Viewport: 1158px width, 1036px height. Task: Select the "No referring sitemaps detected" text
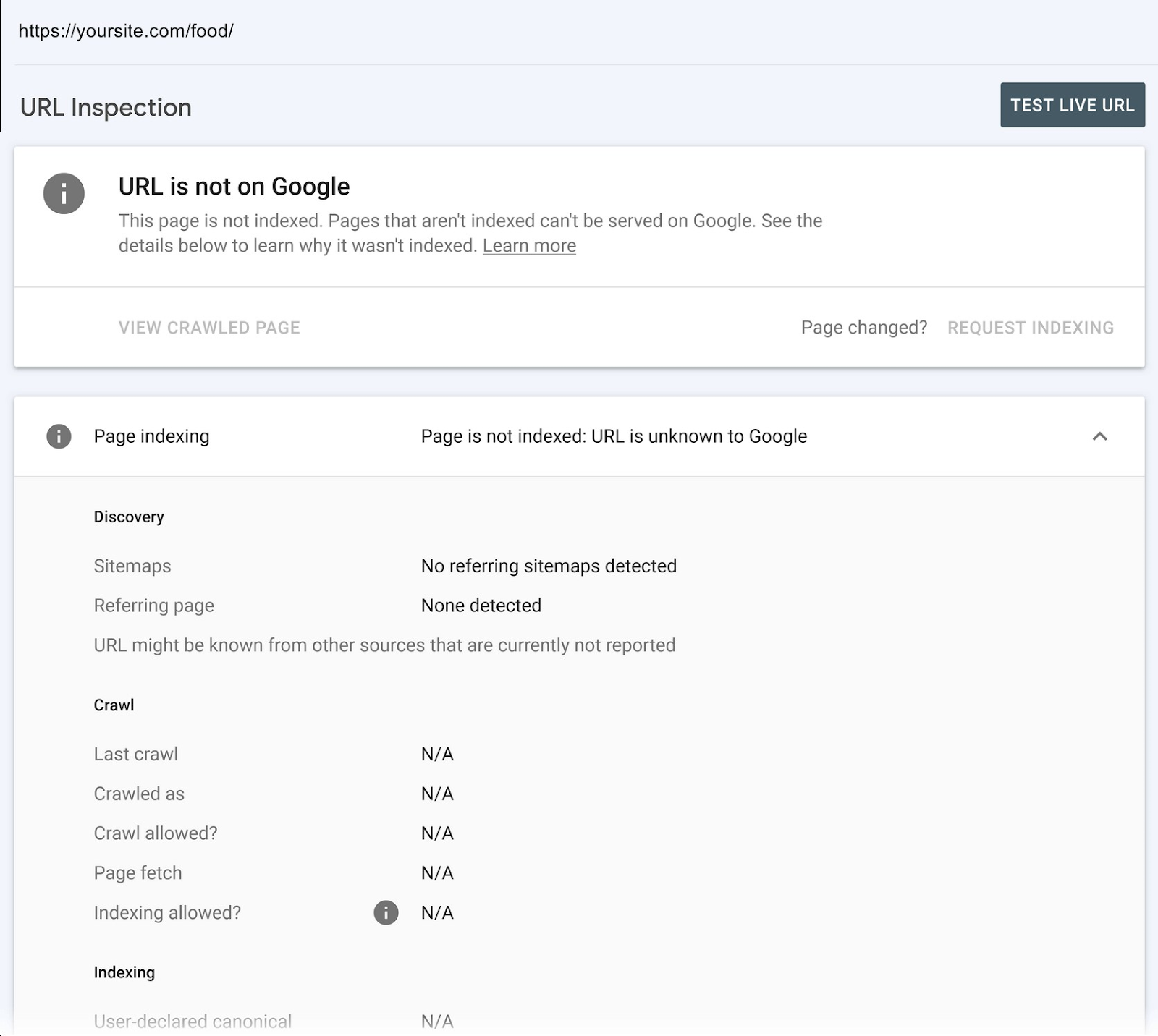(x=549, y=566)
